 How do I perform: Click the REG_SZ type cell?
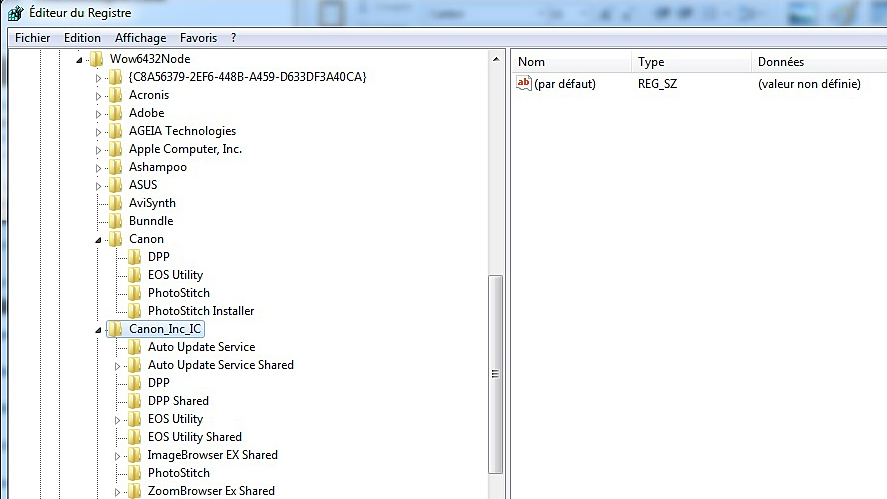(x=657, y=84)
